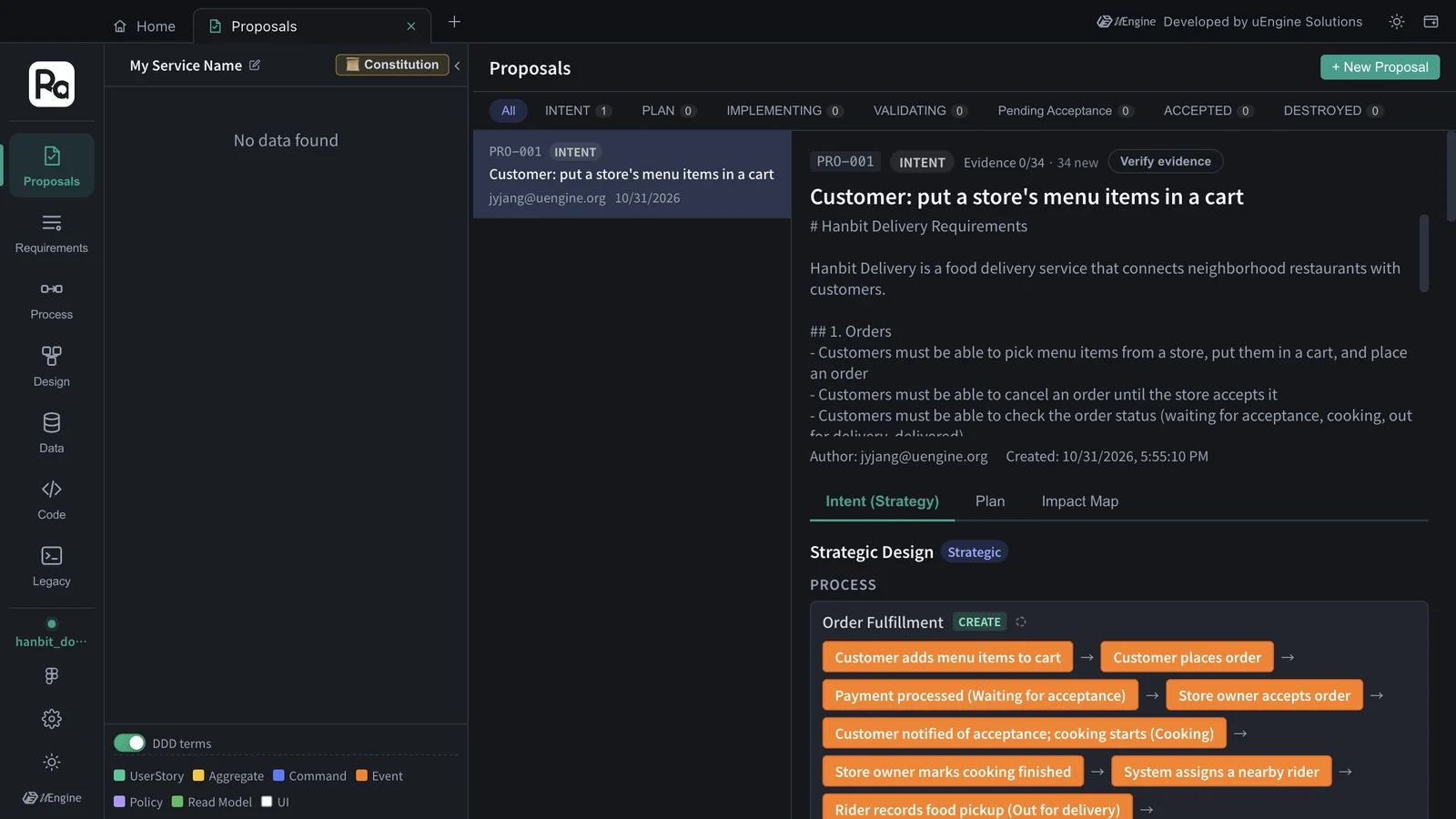1456x819 pixels.
Task: Open the Code sidebar section
Action: coord(52,499)
